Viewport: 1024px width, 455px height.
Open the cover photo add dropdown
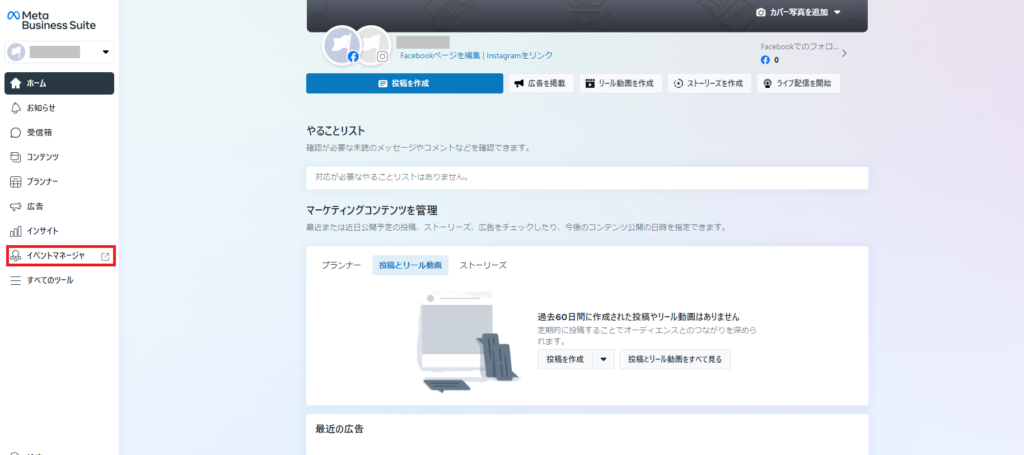837,13
